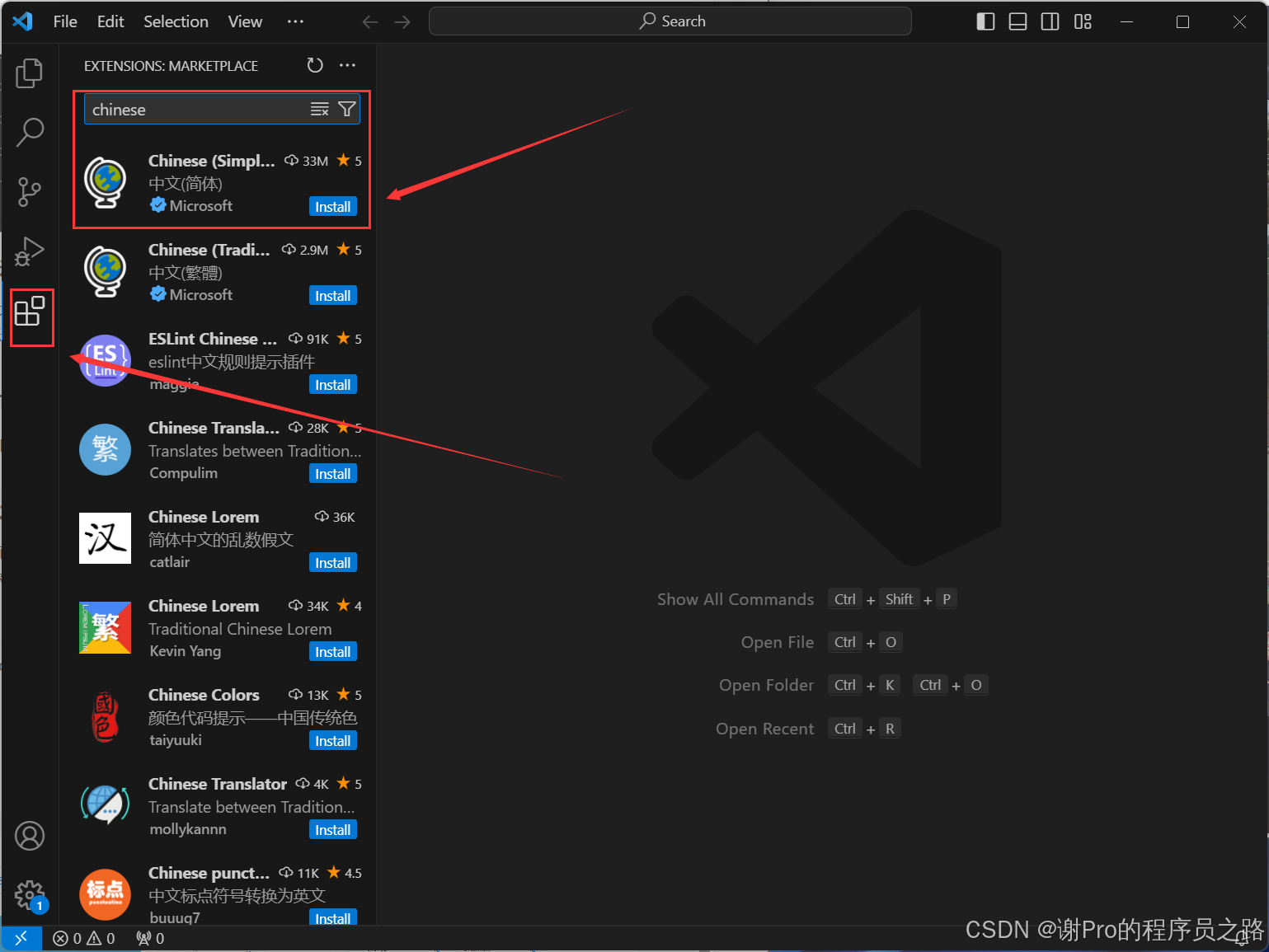Screen dimensions: 1269x952
Task: Open catlair's Chinese Lorem 汉 icon
Action: (106, 538)
